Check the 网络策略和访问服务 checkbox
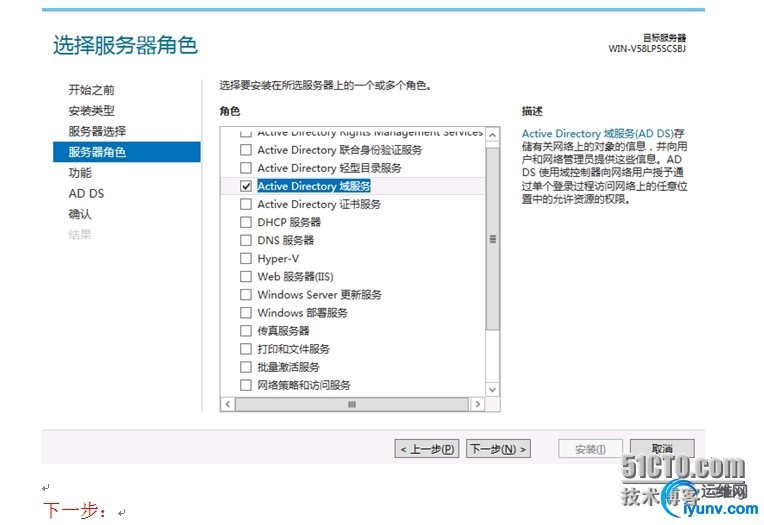The image size is (764, 525). 246,385
